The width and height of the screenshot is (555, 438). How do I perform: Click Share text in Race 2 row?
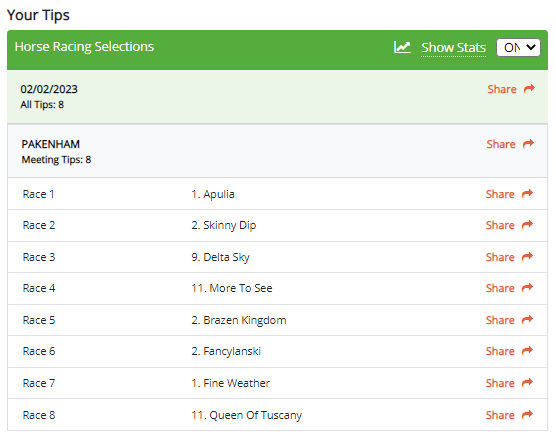(x=500, y=225)
